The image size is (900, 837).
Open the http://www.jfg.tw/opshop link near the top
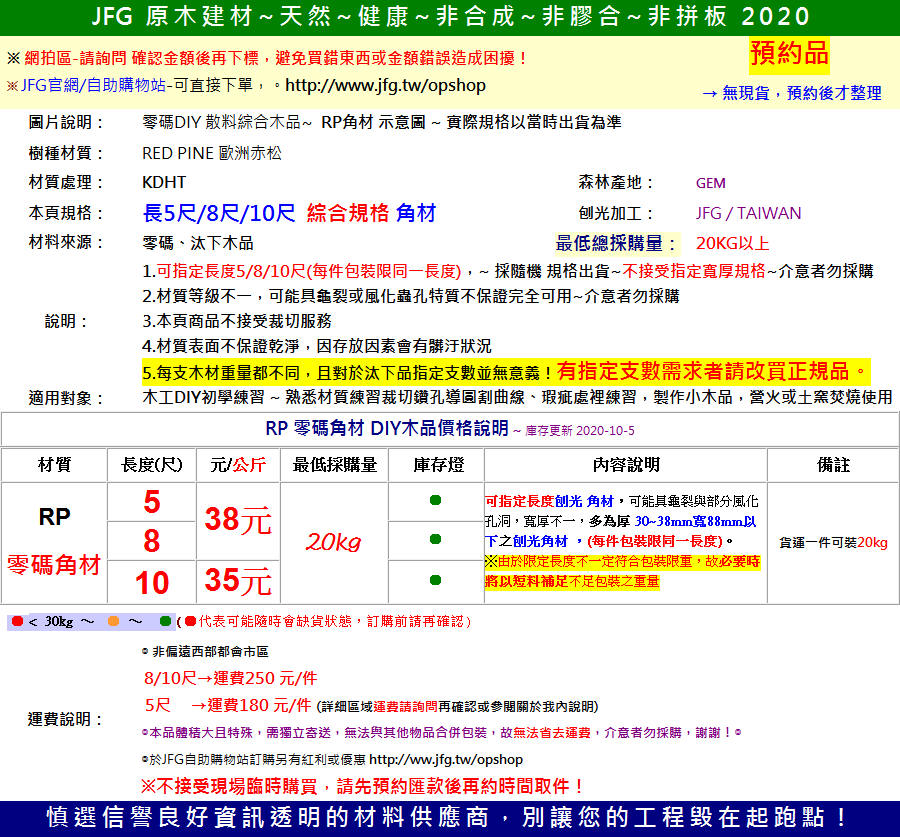pyautogui.click(x=385, y=86)
